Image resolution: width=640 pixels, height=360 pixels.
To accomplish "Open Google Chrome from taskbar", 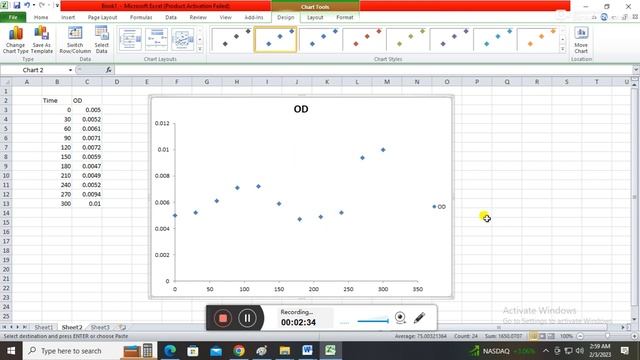I will coord(239,351).
